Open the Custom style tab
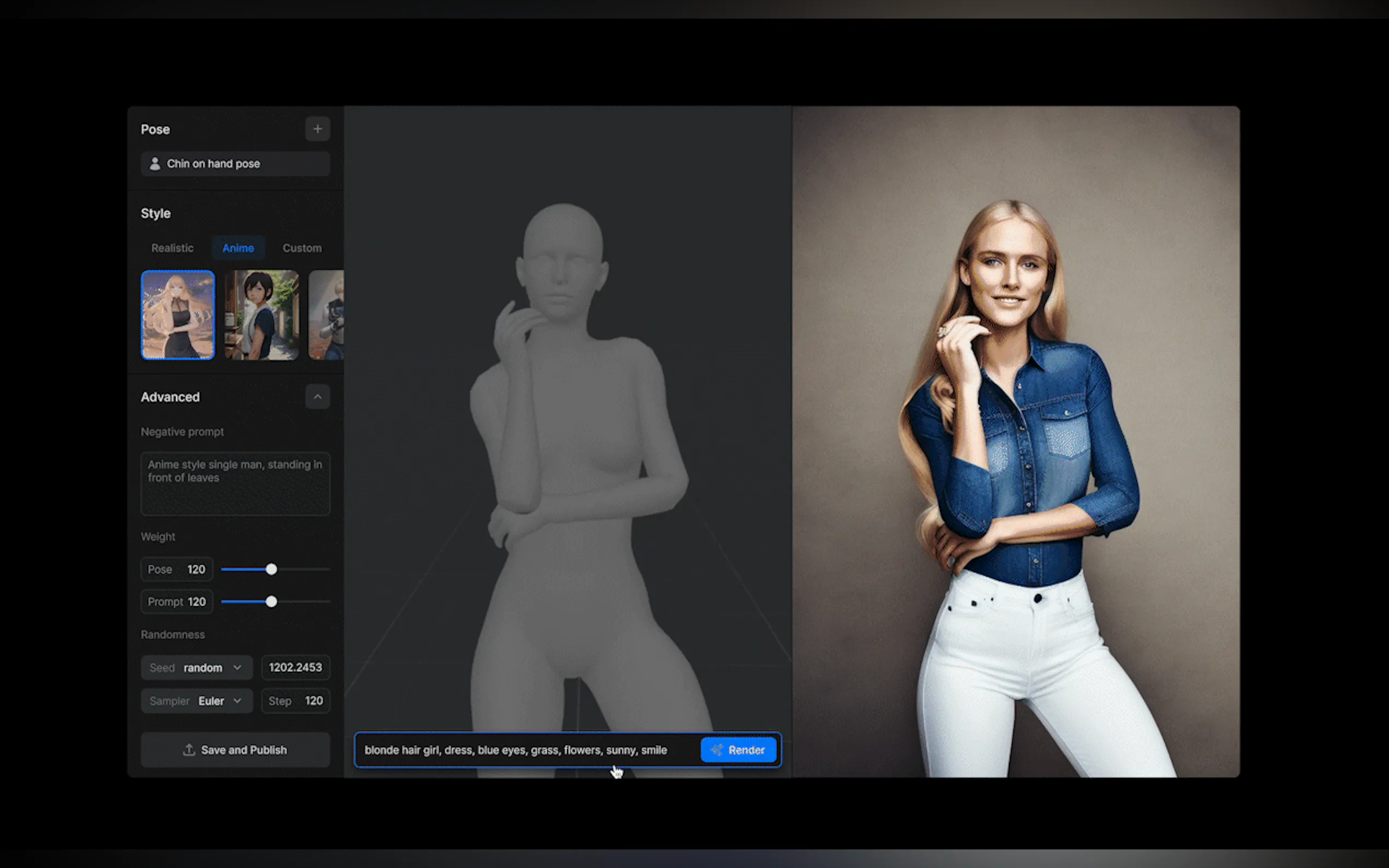Image resolution: width=1389 pixels, height=868 pixels. [302, 248]
